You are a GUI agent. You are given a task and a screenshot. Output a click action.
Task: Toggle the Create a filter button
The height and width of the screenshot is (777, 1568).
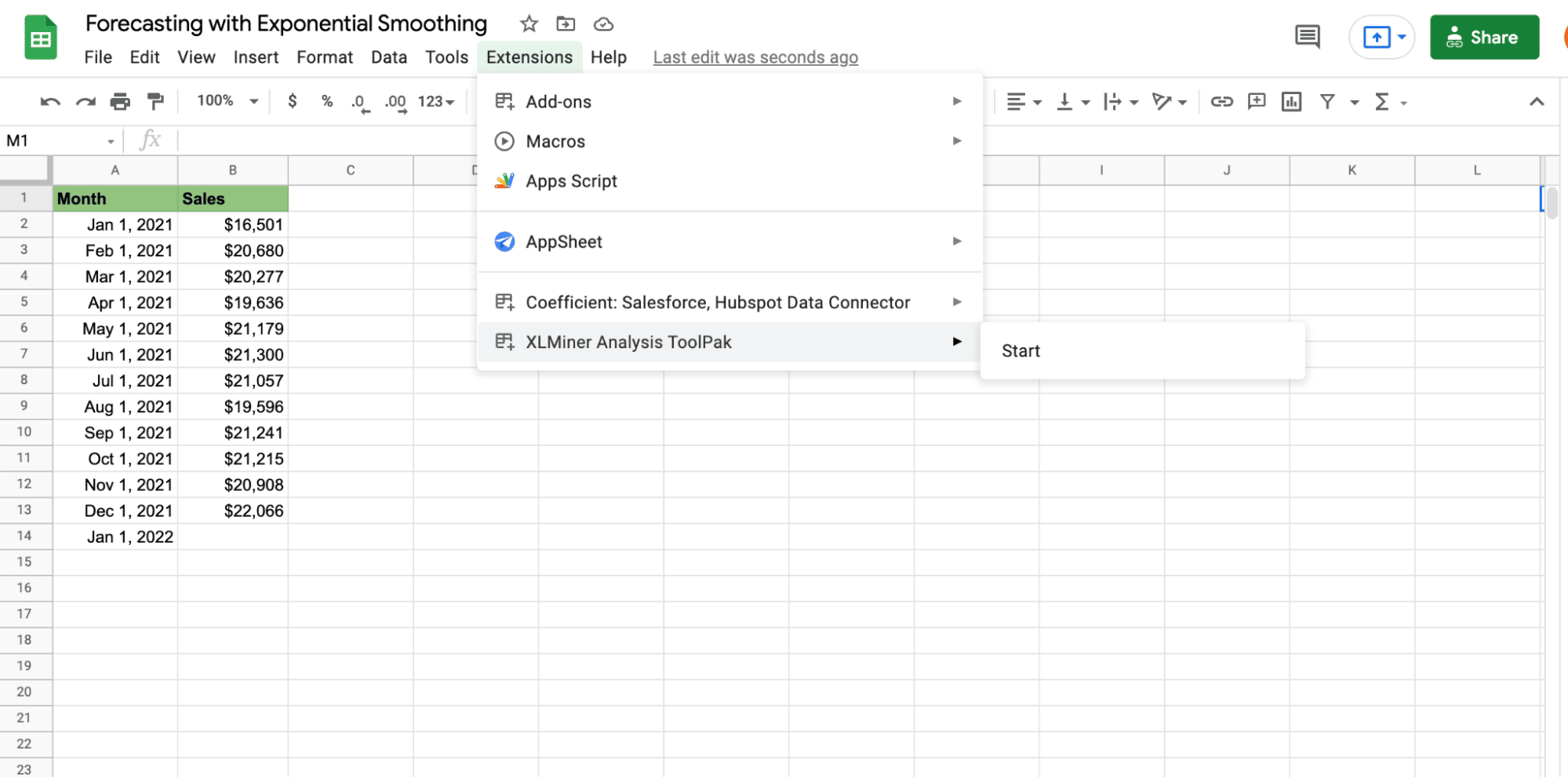coord(1327,102)
